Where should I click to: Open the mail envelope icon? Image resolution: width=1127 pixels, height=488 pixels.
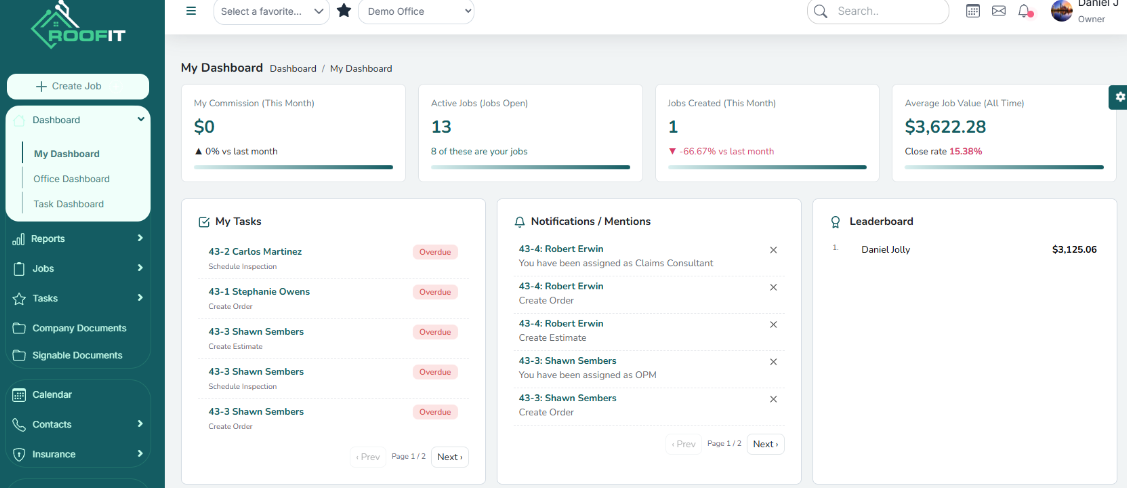[998, 11]
